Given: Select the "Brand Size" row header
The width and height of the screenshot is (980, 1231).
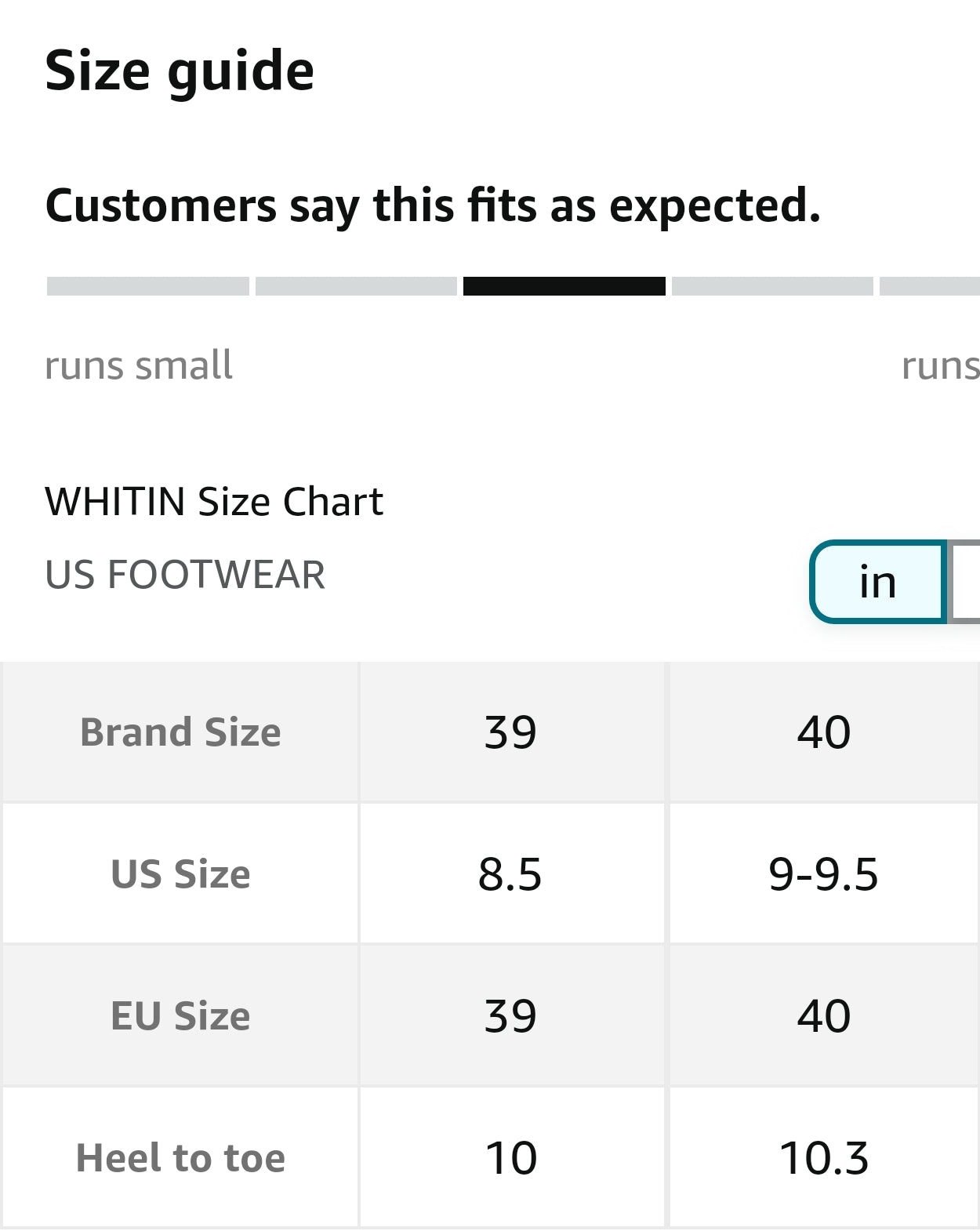Looking at the screenshot, I should 180,732.
